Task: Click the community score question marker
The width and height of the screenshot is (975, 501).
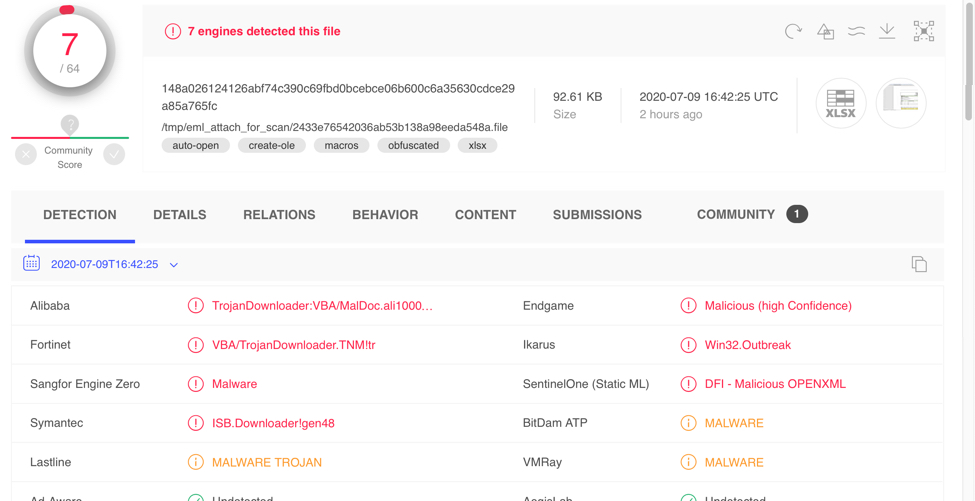Action: click(x=70, y=125)
